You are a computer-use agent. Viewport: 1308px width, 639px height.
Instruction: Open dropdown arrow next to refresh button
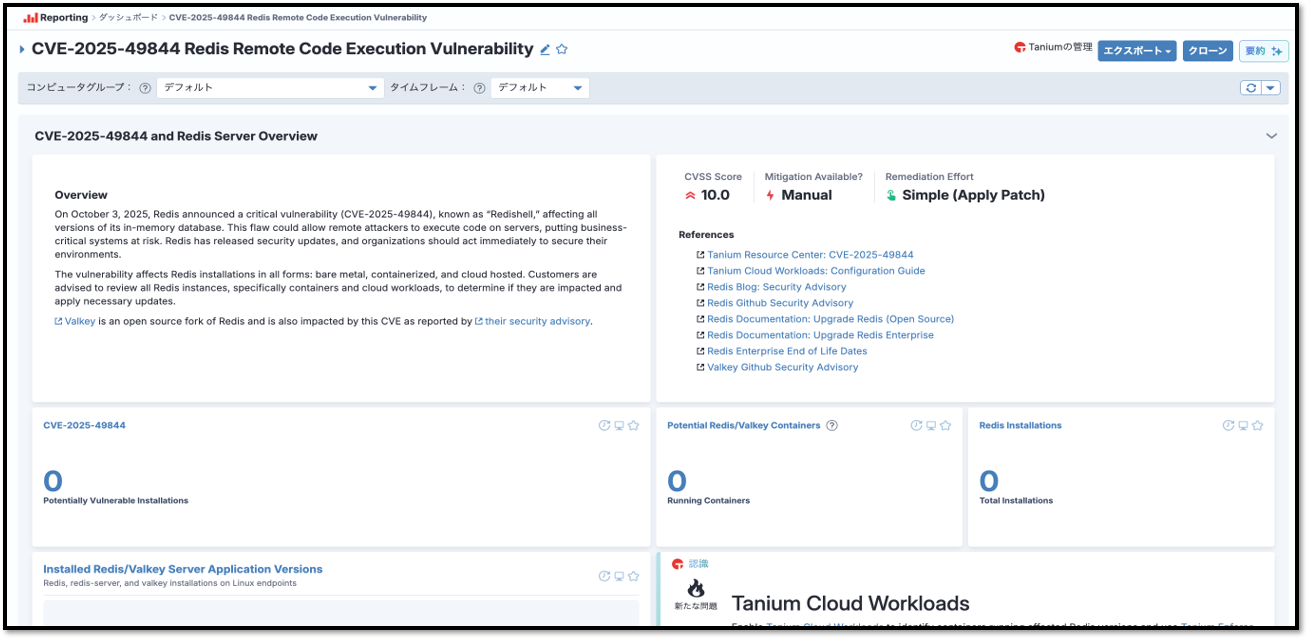1271,88
